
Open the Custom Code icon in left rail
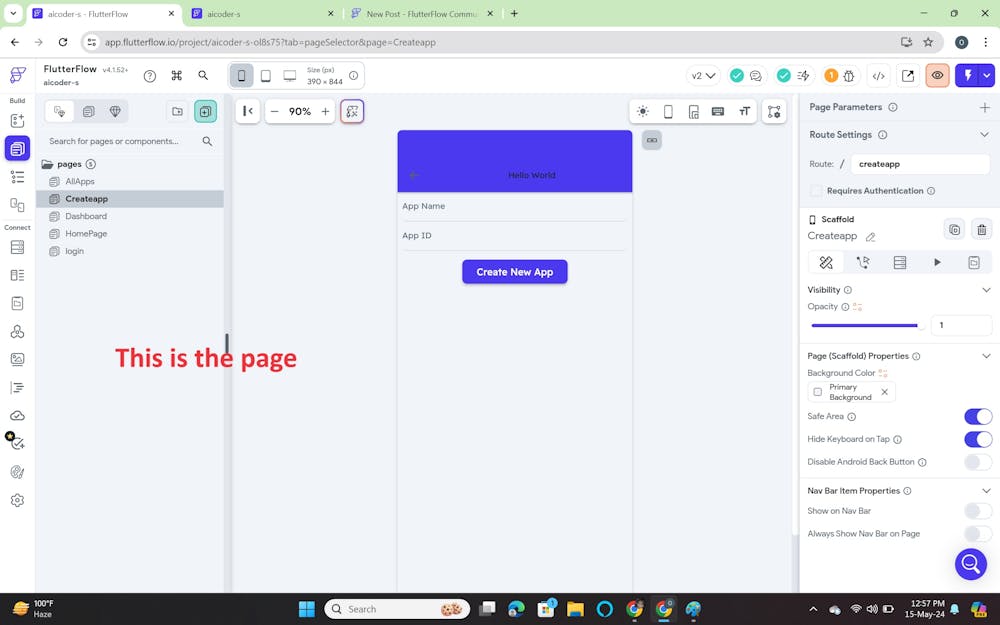tap(17, 387)
